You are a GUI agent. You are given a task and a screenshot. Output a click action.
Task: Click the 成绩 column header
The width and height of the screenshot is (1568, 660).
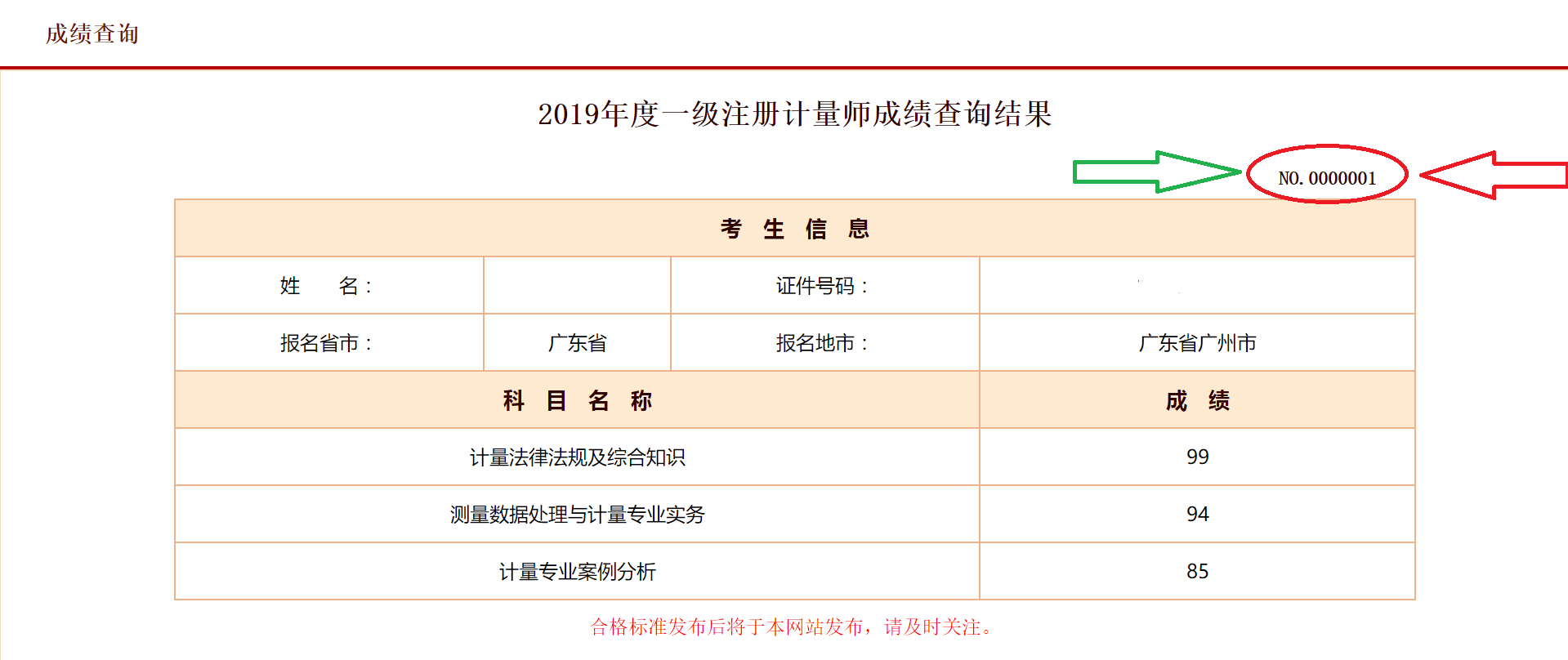tap(1197, 400)
